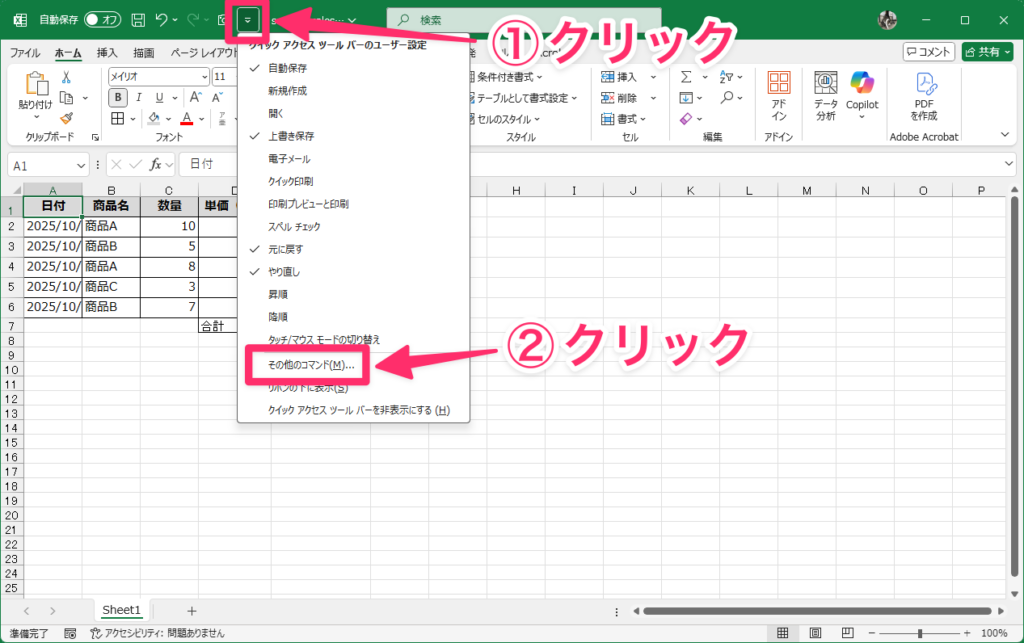This screenshot has height=643, width=1024.
Task: Click the コメント (Comments) button
Action: point(928,52)
